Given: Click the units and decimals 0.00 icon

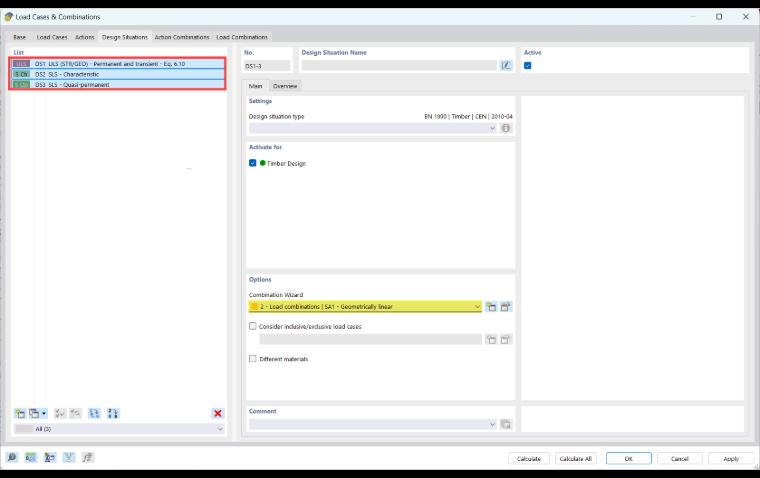Looking at the screenshot, I should pos(31,457).
